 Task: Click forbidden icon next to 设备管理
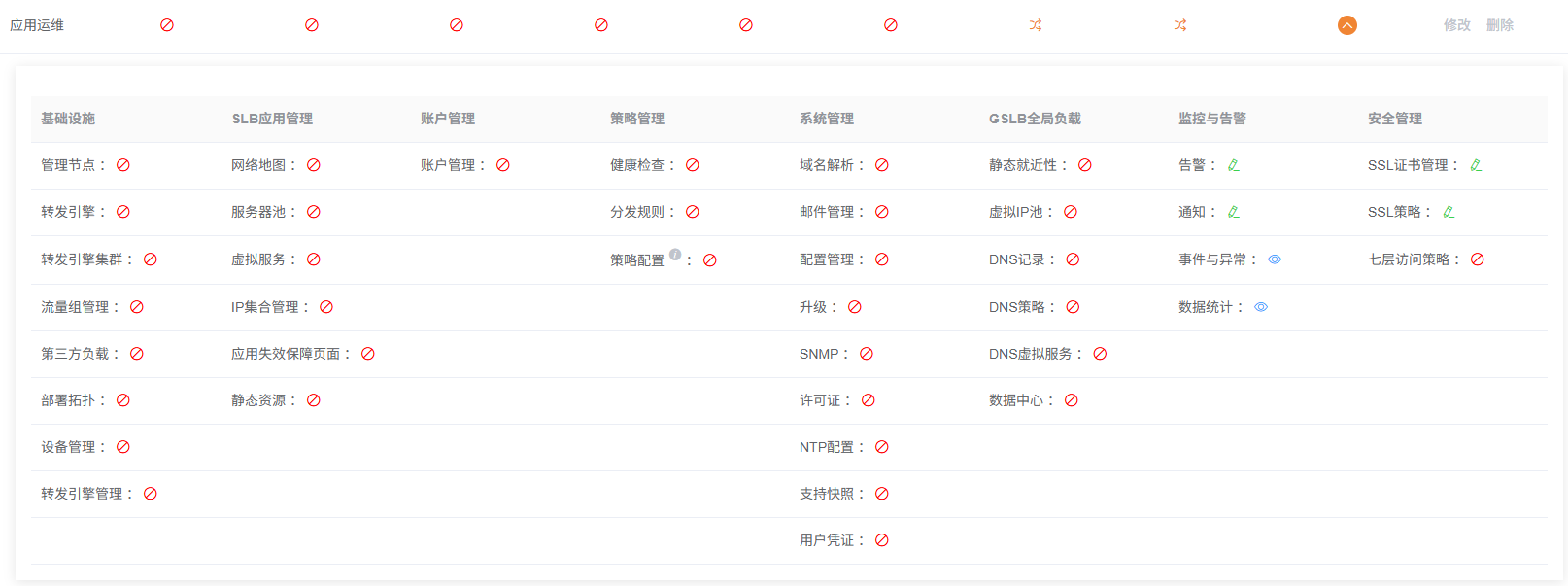pyautogui.click(x=123, y=447)
